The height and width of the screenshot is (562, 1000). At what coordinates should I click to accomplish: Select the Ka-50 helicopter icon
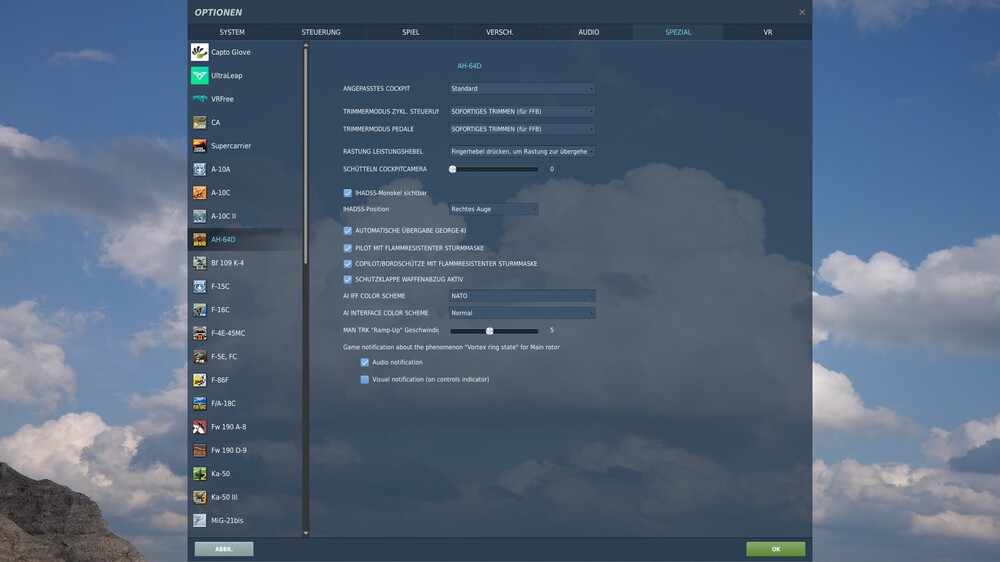pos(200,473)
